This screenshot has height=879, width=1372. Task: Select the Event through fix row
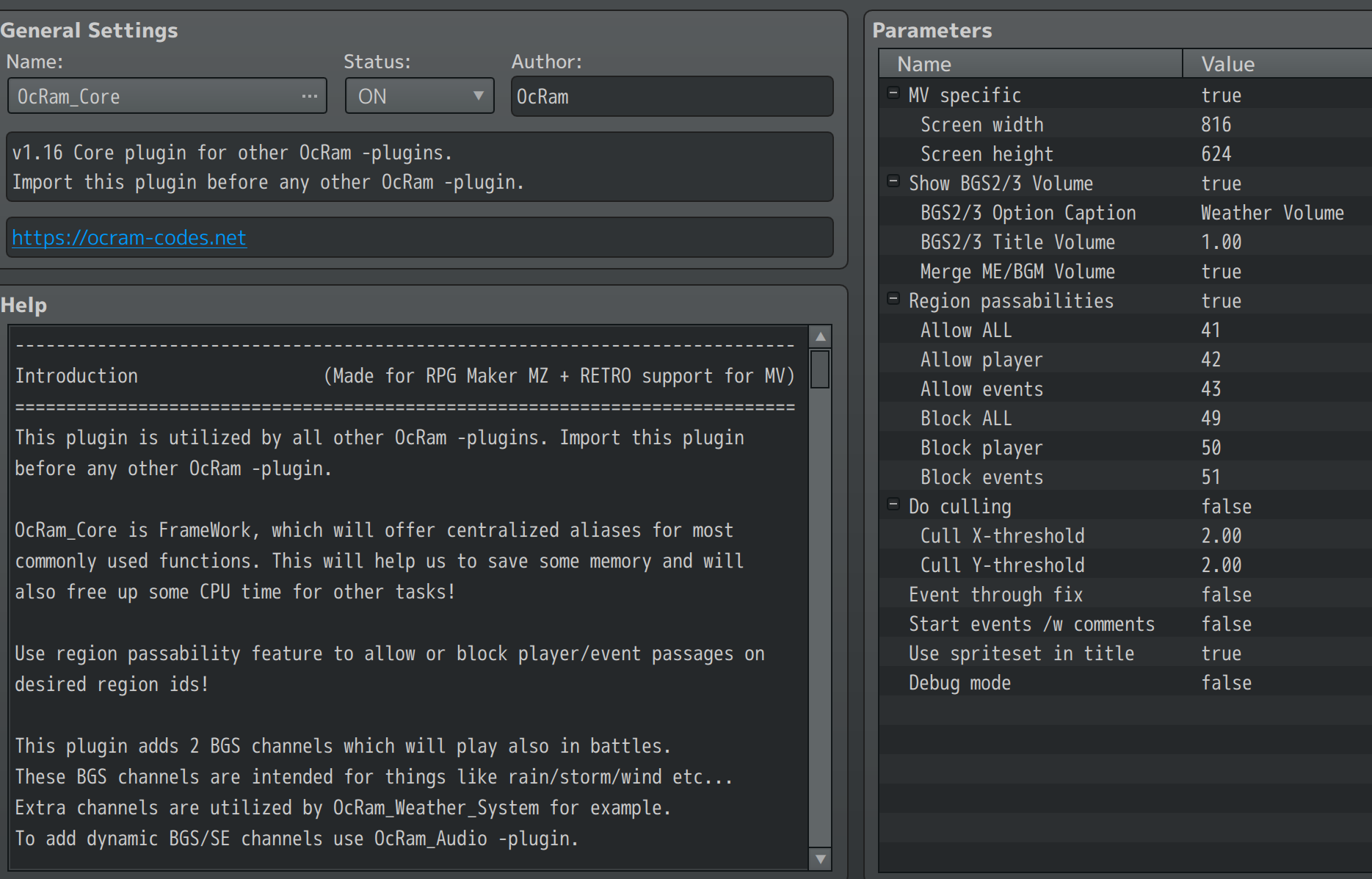click(x=1125, y=595)
